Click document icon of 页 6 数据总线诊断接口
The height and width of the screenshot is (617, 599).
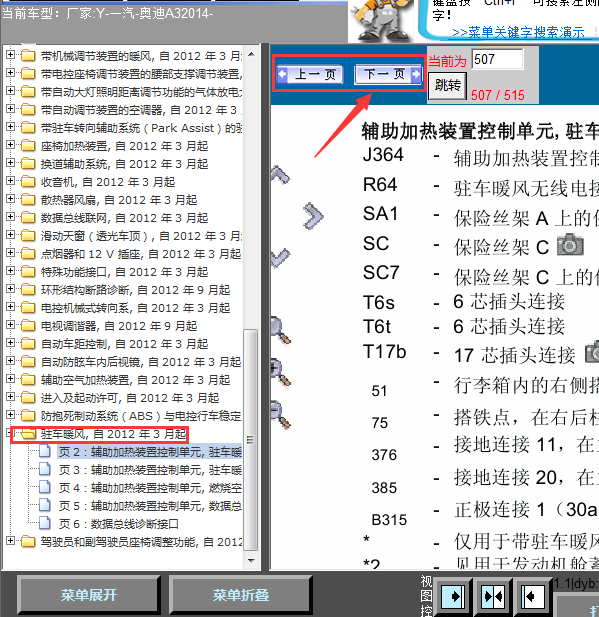point(45,523)
